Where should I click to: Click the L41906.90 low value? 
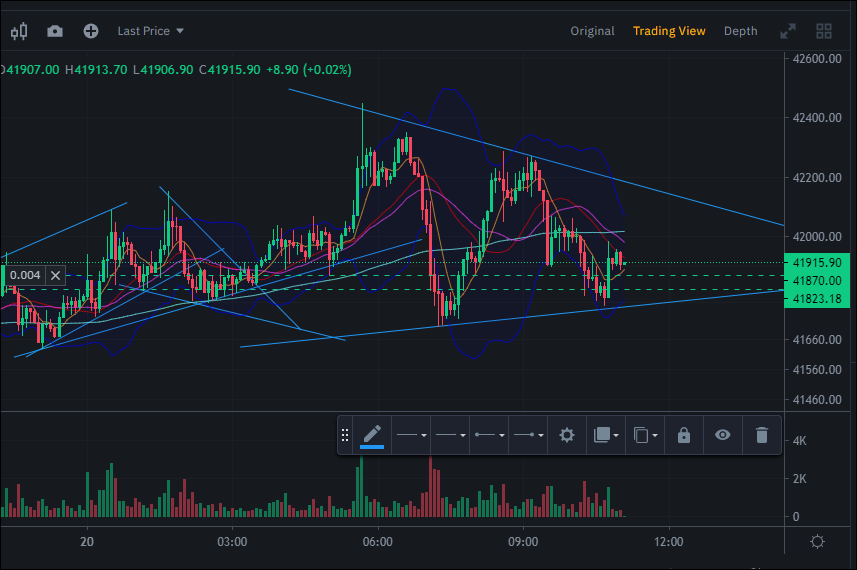[x=163, y=70]
